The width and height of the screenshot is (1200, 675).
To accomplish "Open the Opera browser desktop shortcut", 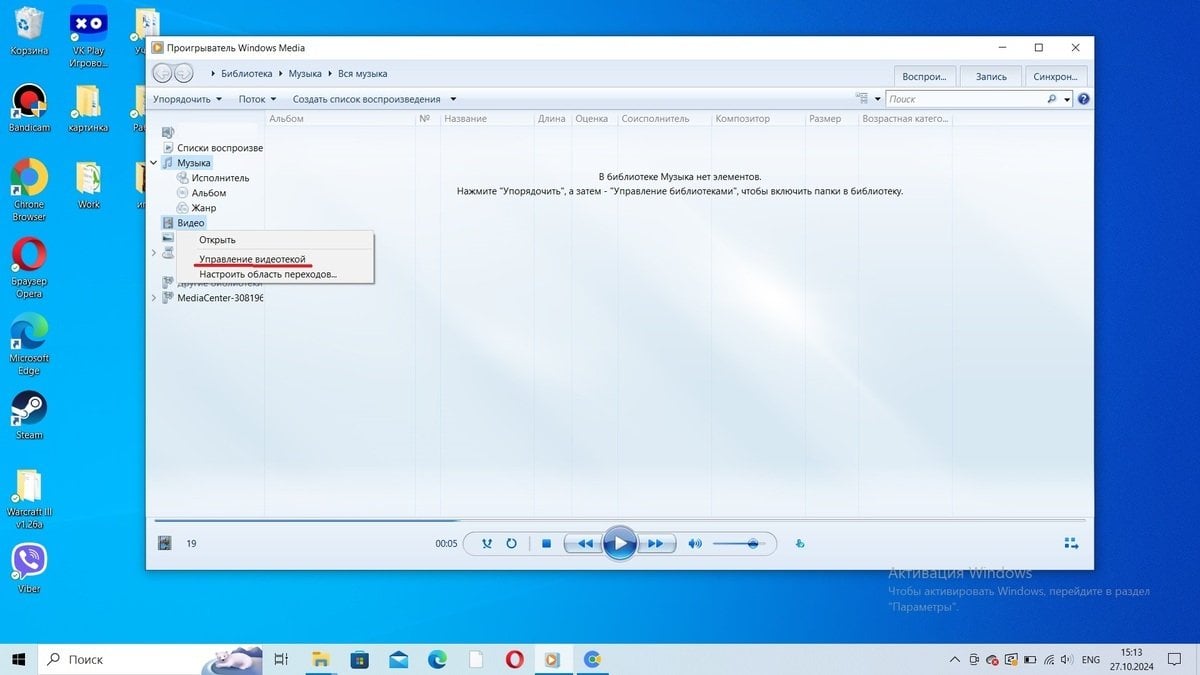I will coord(29,268).
